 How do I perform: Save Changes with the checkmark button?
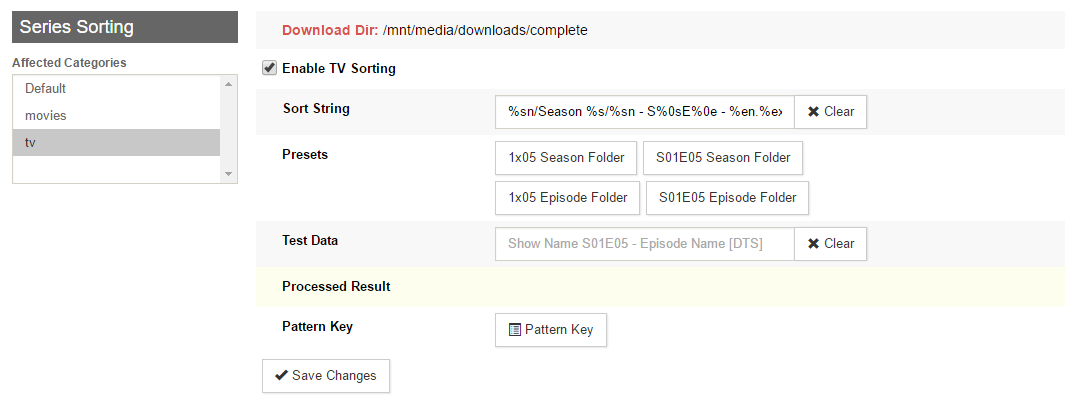326,376
